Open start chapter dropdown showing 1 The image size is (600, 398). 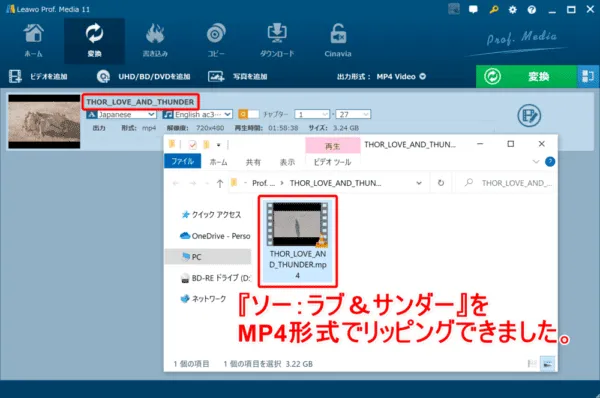click(x=312, y=114)
